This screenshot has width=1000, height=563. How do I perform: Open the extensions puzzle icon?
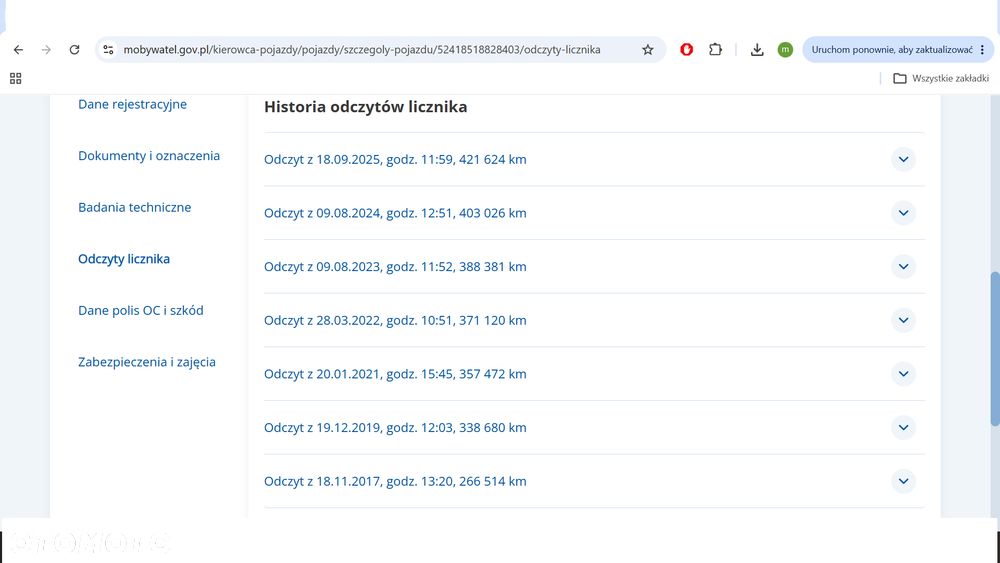(716, 50)
